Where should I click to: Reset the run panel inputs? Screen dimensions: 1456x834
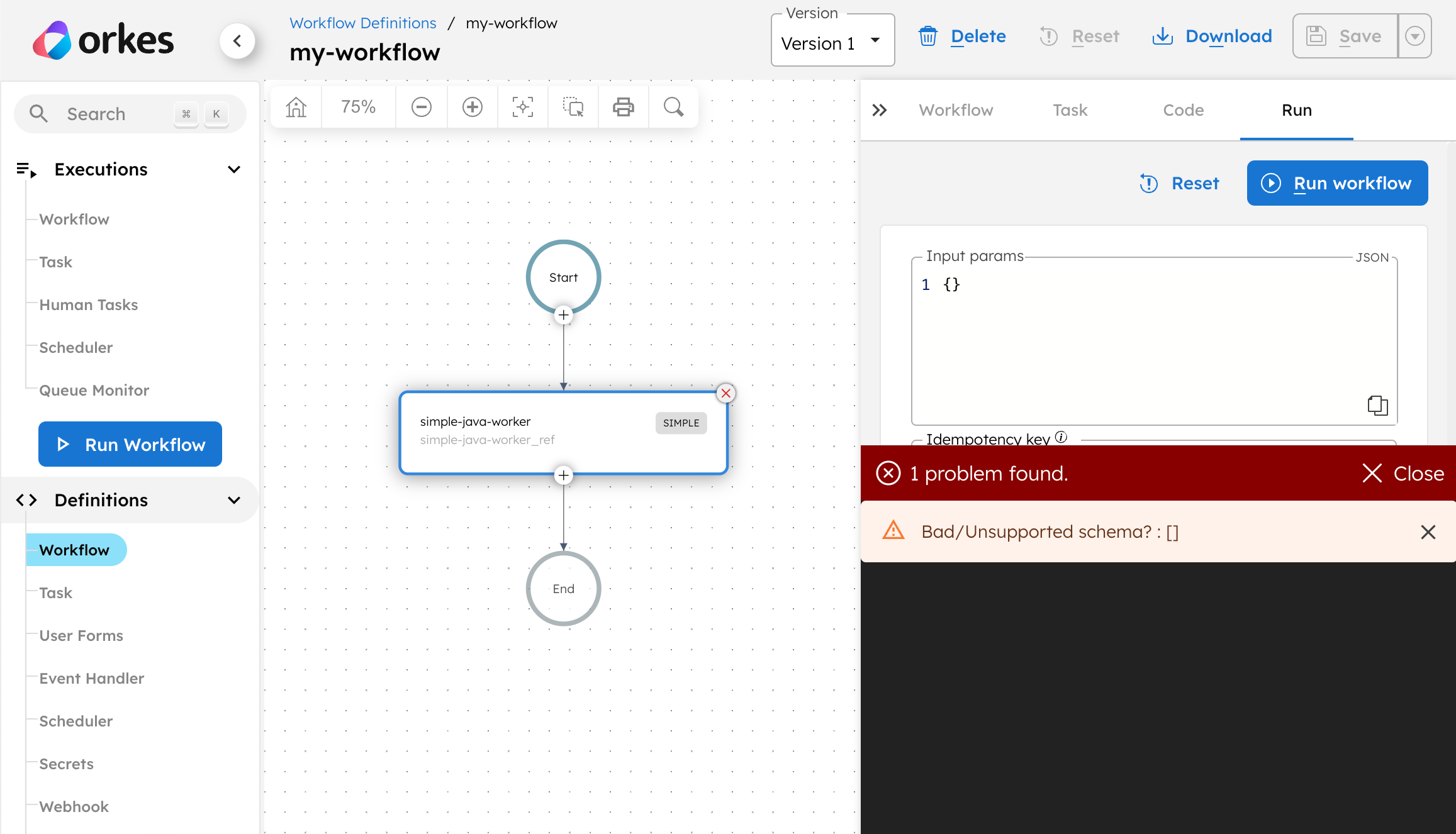pos(1179,183)
